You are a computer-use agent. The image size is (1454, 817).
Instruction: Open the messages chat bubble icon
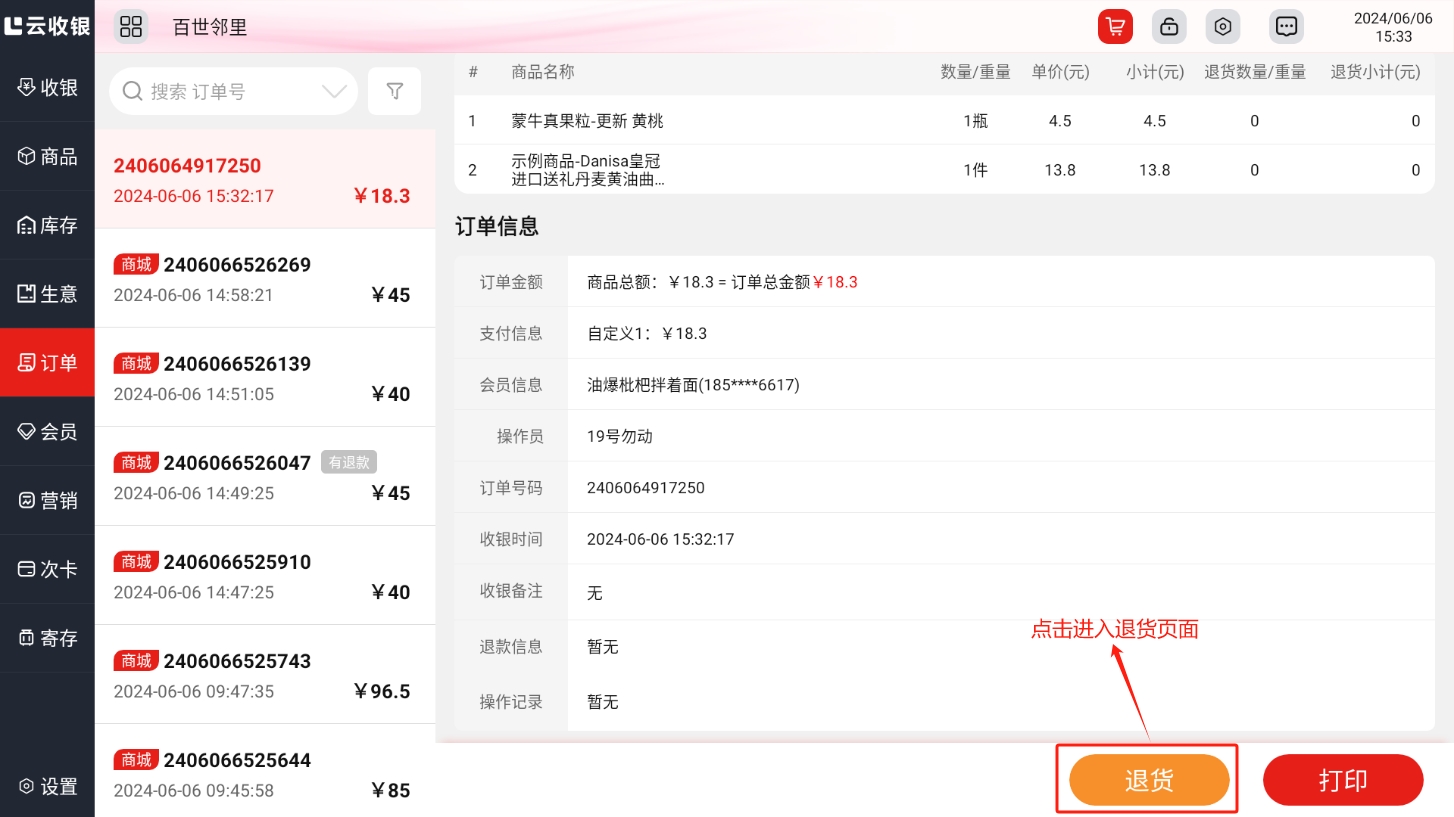click(x=1286, y=26)
